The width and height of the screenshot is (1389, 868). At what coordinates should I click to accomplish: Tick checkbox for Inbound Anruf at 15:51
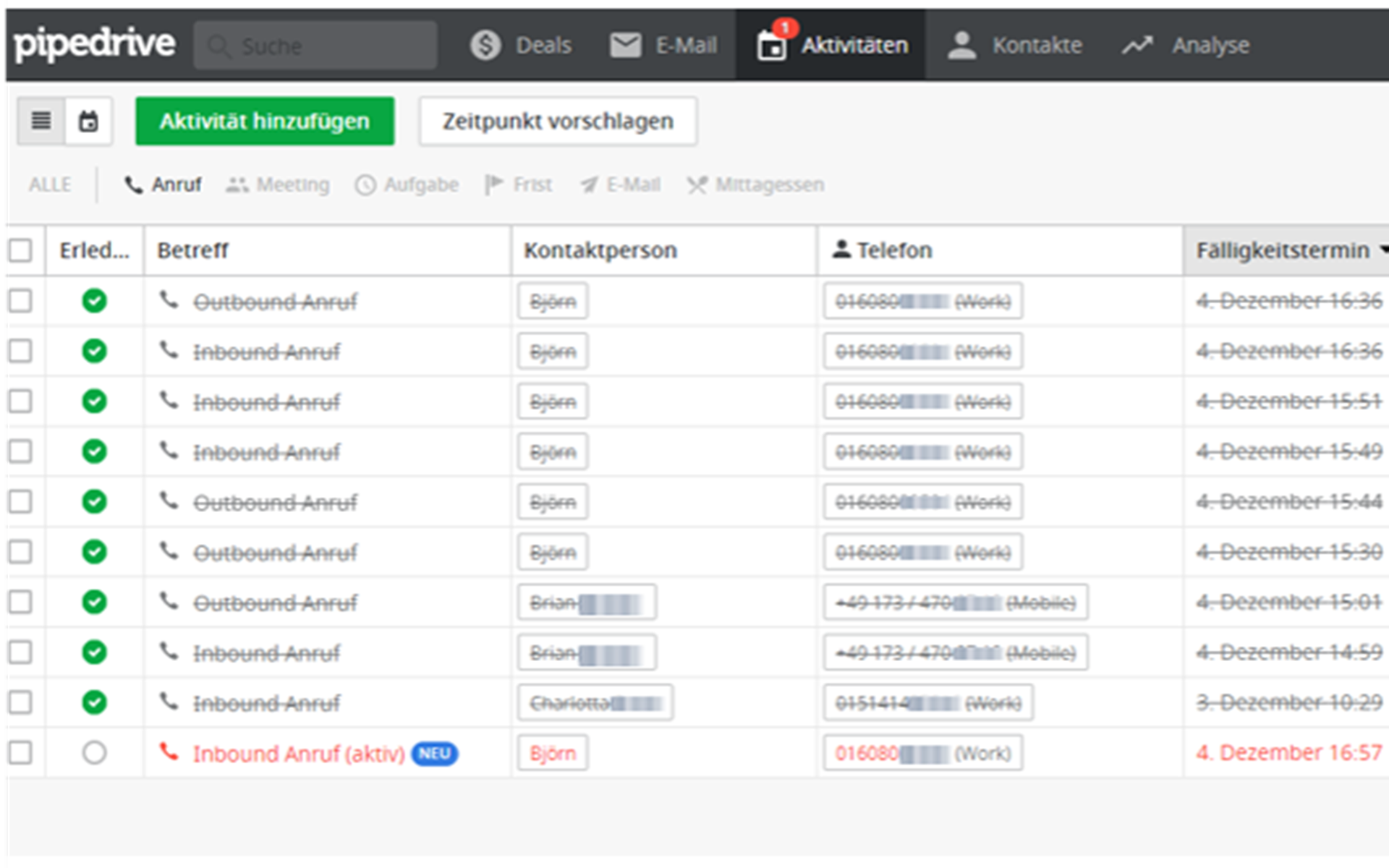pyautogui.click(x=20, y=401)
